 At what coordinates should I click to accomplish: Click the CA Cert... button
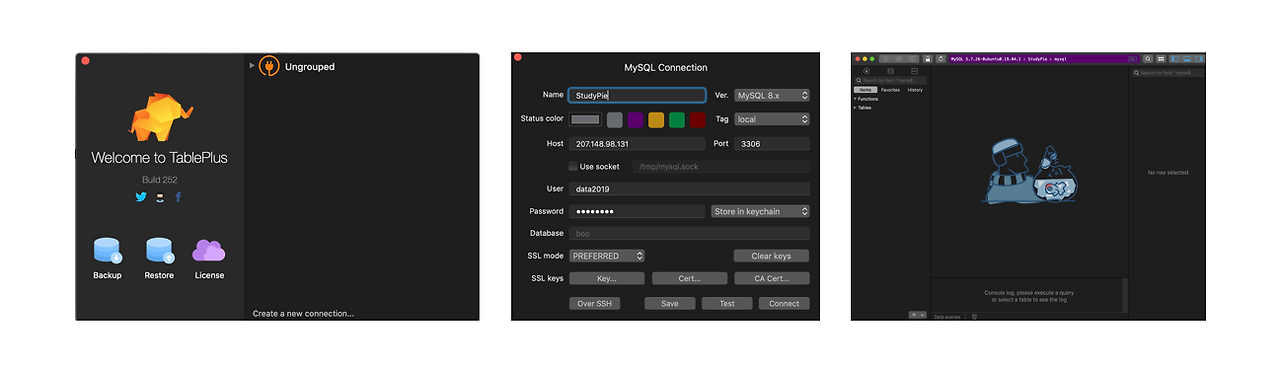click(771, 278)
